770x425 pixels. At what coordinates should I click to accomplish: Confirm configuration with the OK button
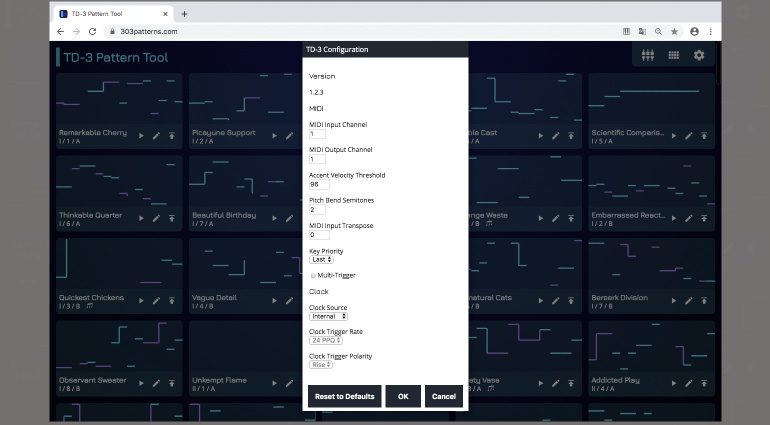click(403, 396)
